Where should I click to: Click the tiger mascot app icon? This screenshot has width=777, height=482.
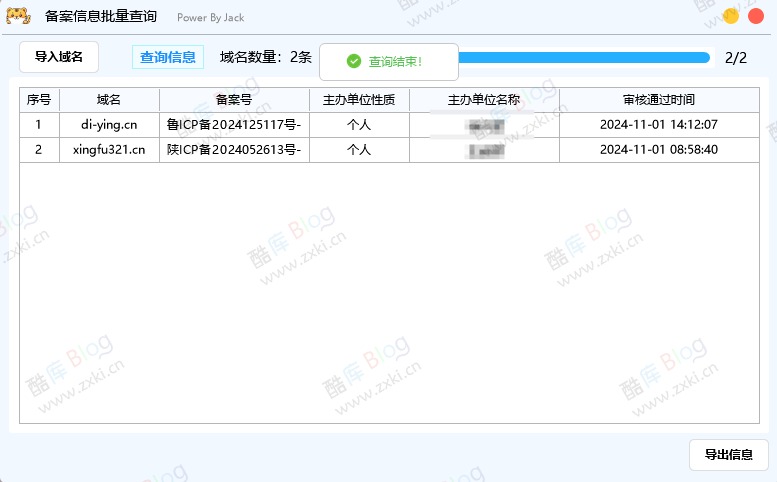click(18, 16)
